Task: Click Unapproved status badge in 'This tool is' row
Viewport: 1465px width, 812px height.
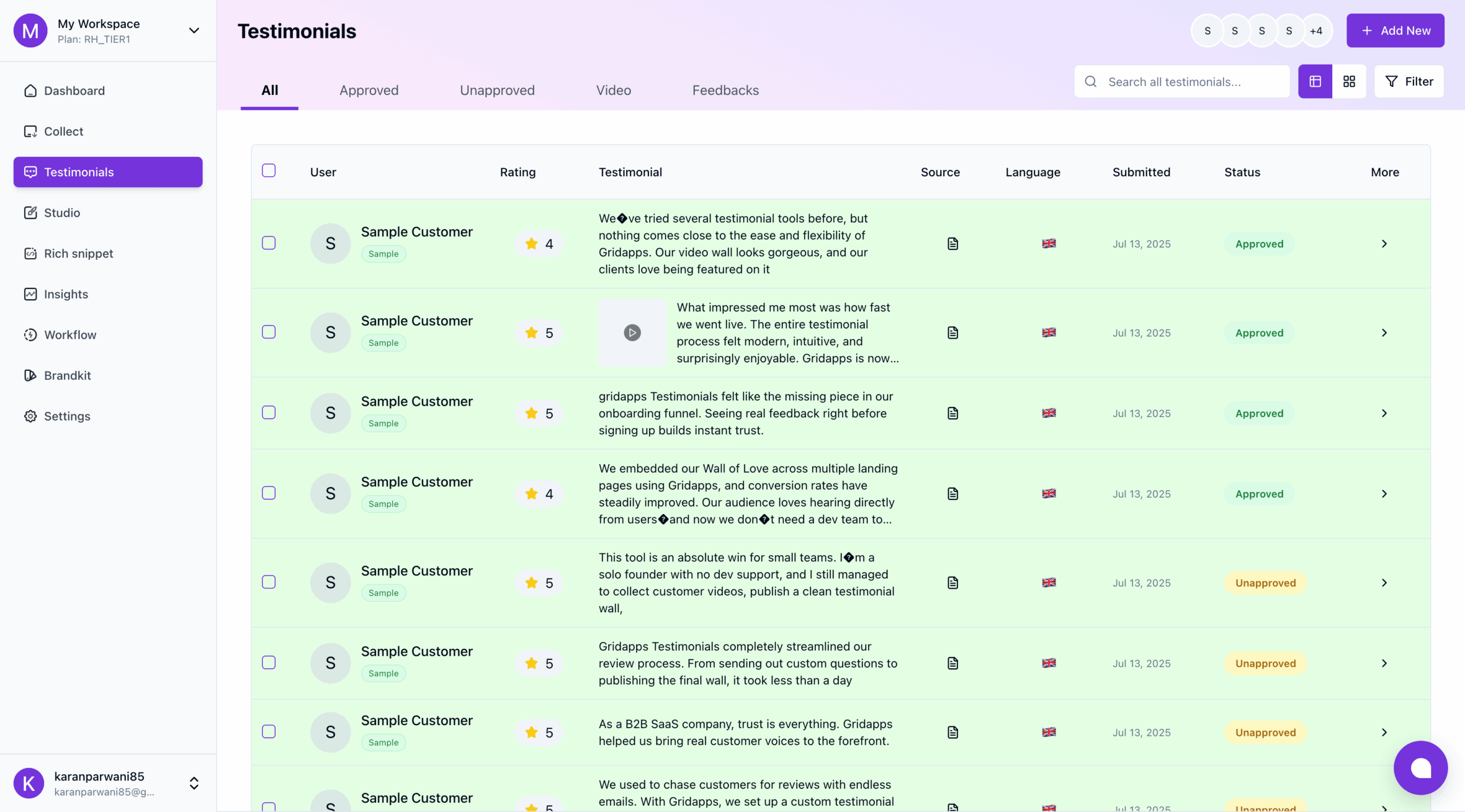Action: point(1265,583)
